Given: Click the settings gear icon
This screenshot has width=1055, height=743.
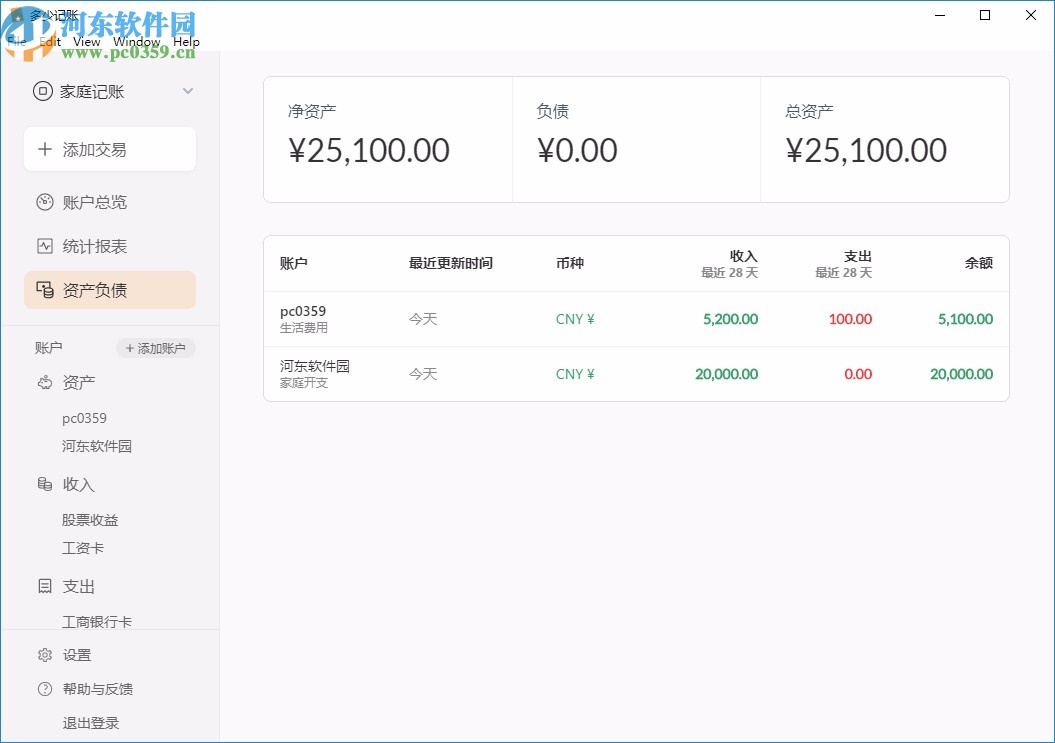Looking at the screenshot, I should pyautogui.click(x=44, y=655).
